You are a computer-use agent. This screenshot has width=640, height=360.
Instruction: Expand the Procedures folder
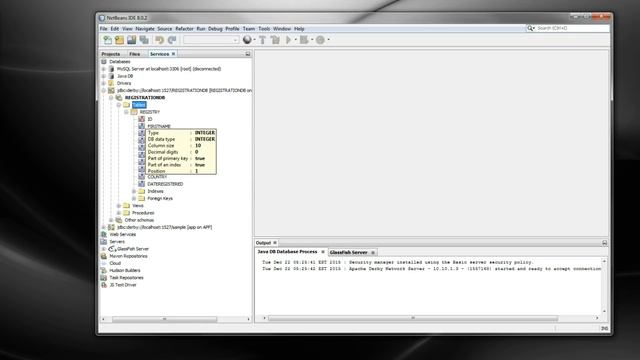pyautogui.click(x=119, y=213)
